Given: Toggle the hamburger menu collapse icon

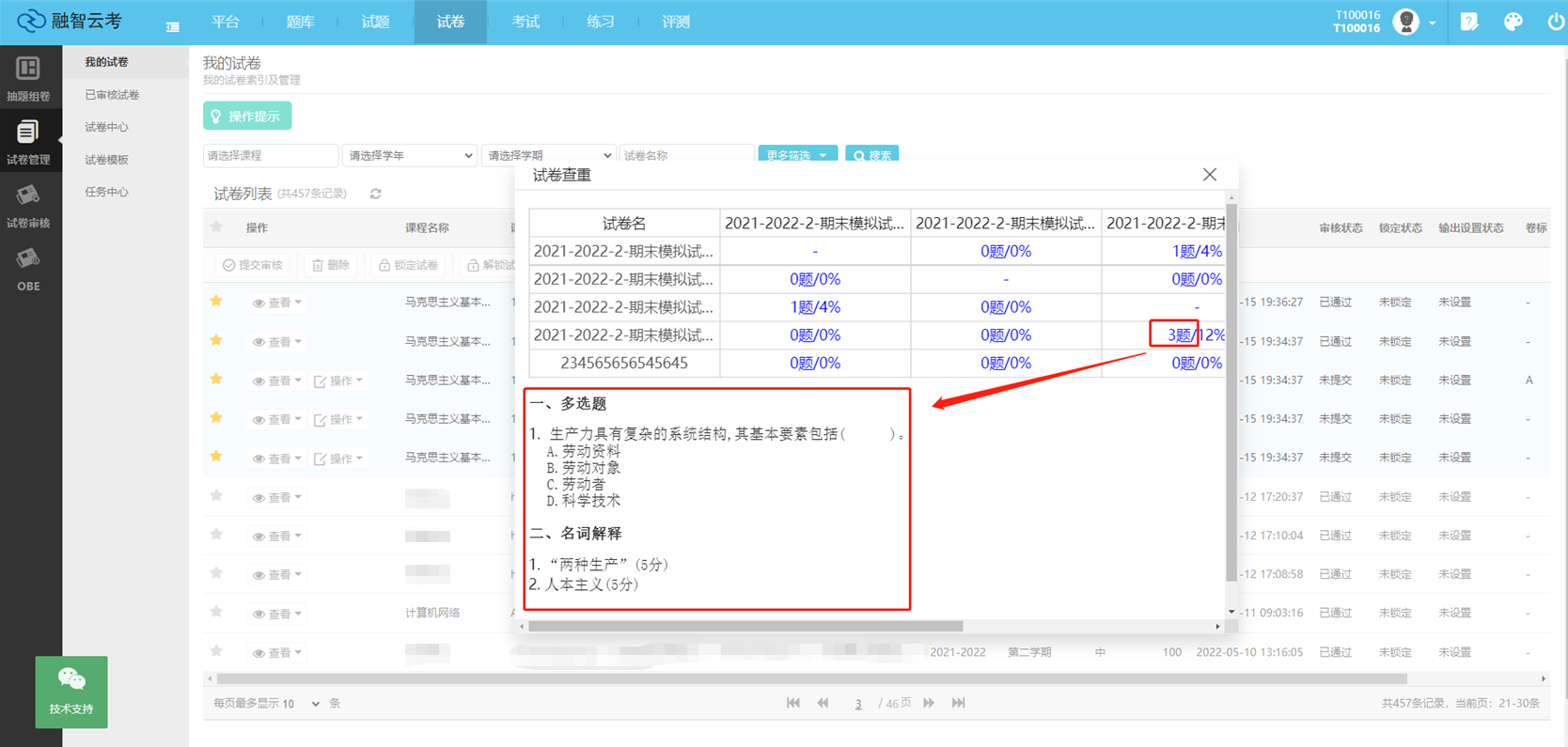Looking at the screenshot, I should point(172,26).
